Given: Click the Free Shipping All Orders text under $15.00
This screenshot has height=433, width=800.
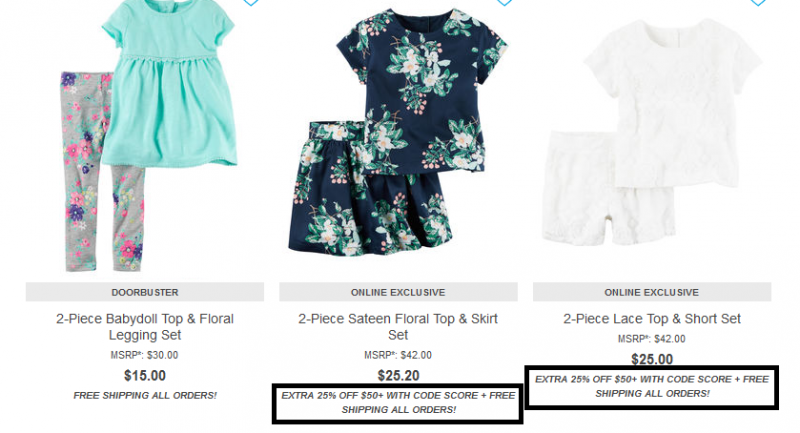Looking at the screenshot, I should click(145, 396).
